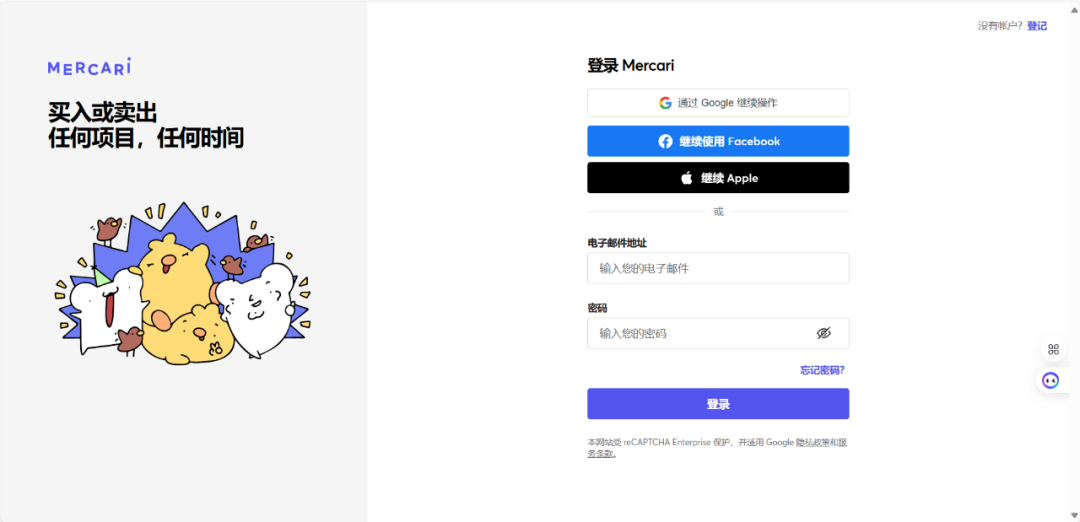1080x522 pixels.
Task: Continue with Apple button
Action: coord(718,178)
